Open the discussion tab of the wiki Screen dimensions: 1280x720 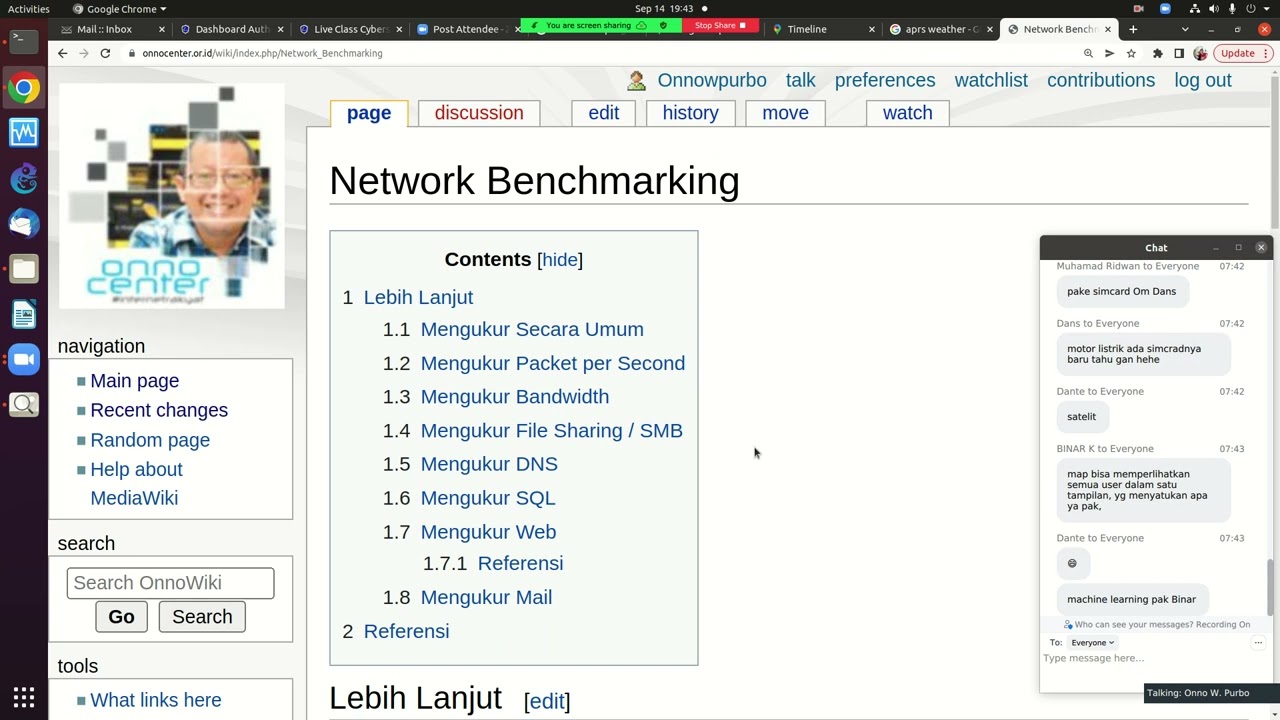pyautogui.click(x=479, y=113)
